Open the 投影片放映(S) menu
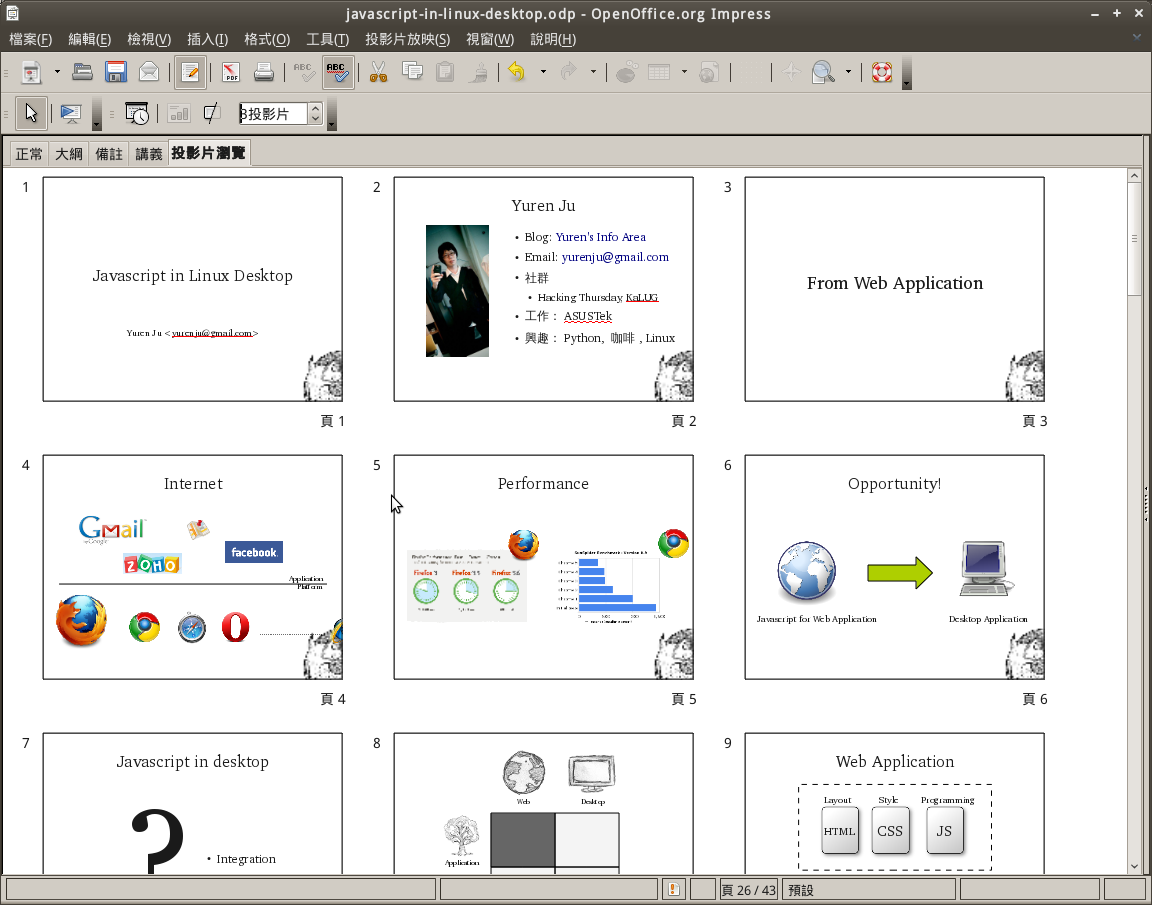This screenshot has width=1152, height=905. click(x=408, y=40)
